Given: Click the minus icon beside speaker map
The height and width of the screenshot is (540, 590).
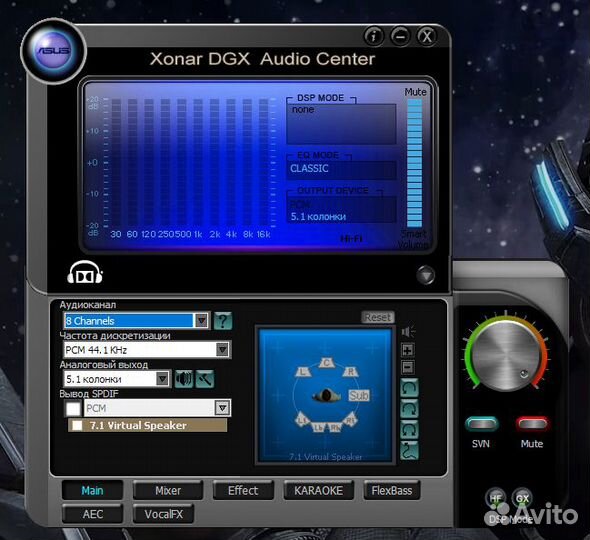Looking at the screenshot, I should [x=408, y=367].
